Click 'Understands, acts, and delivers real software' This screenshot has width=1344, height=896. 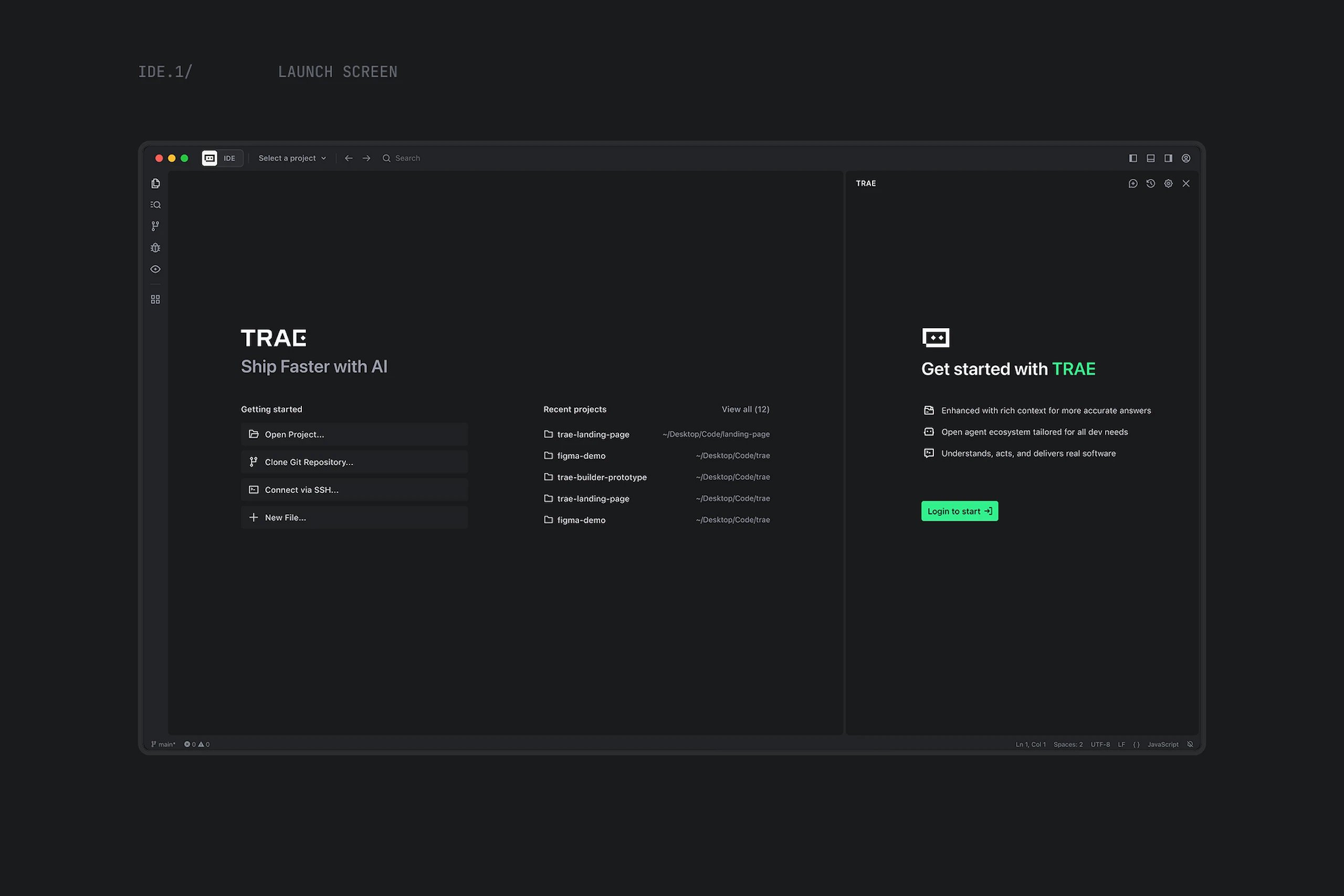point(1028,453)
